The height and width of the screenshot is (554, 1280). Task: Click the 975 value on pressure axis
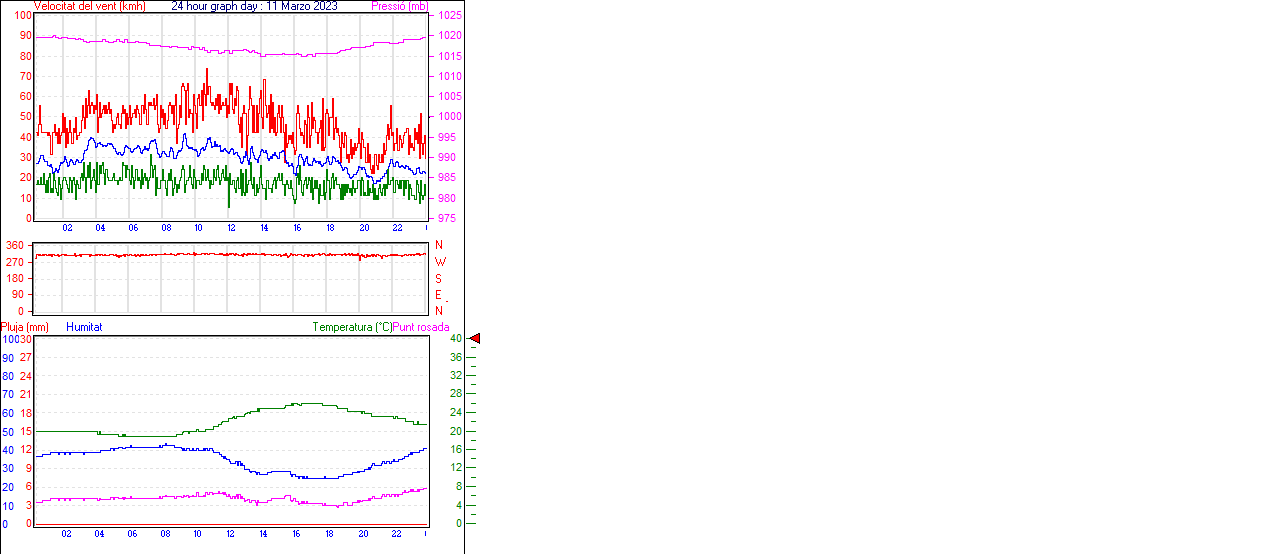click(446, 218)
